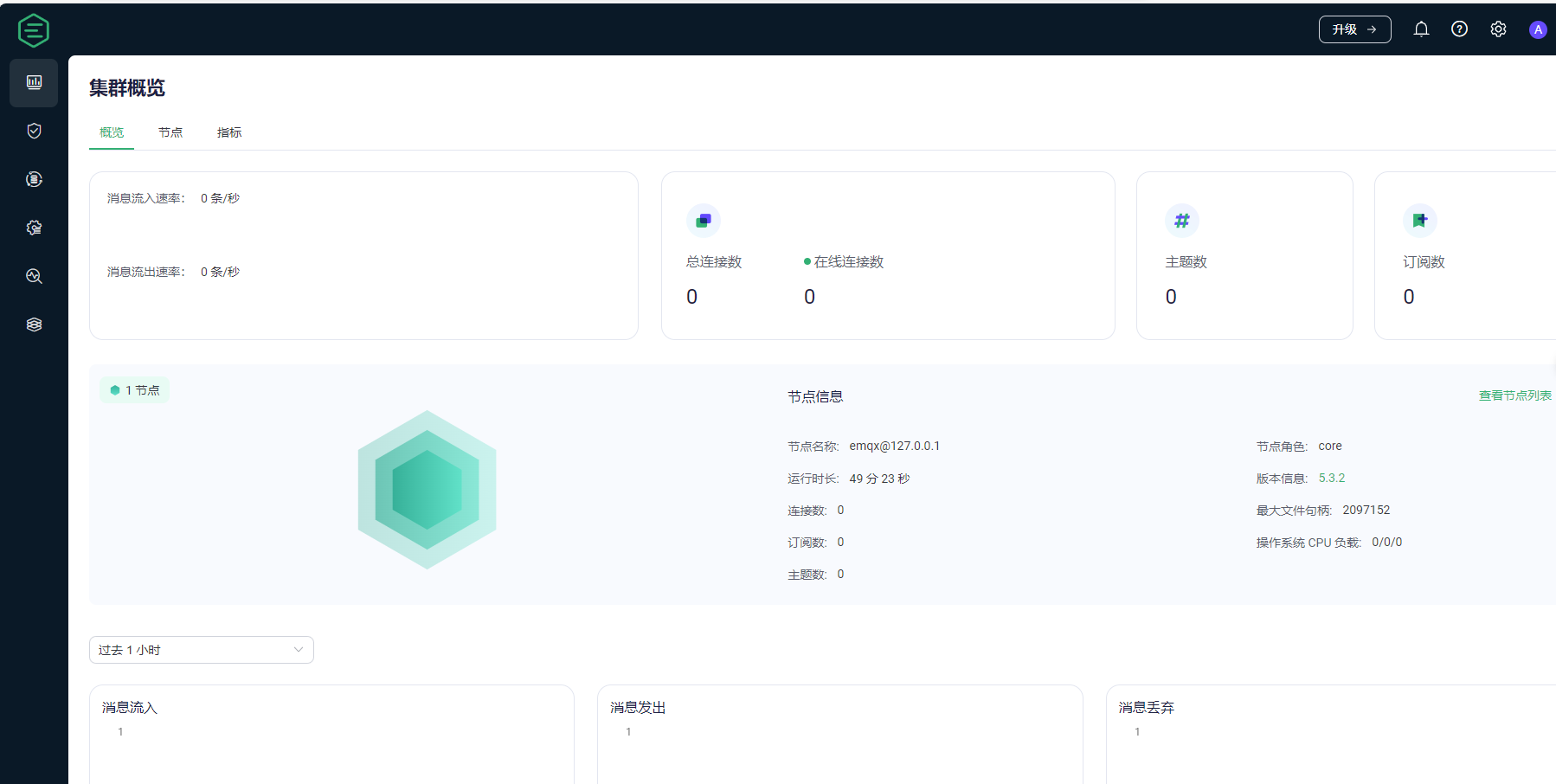Viewport: 1556px width, 784px height.
Task: Click the 在线连接数 label
Action: (x=849, y=262)
